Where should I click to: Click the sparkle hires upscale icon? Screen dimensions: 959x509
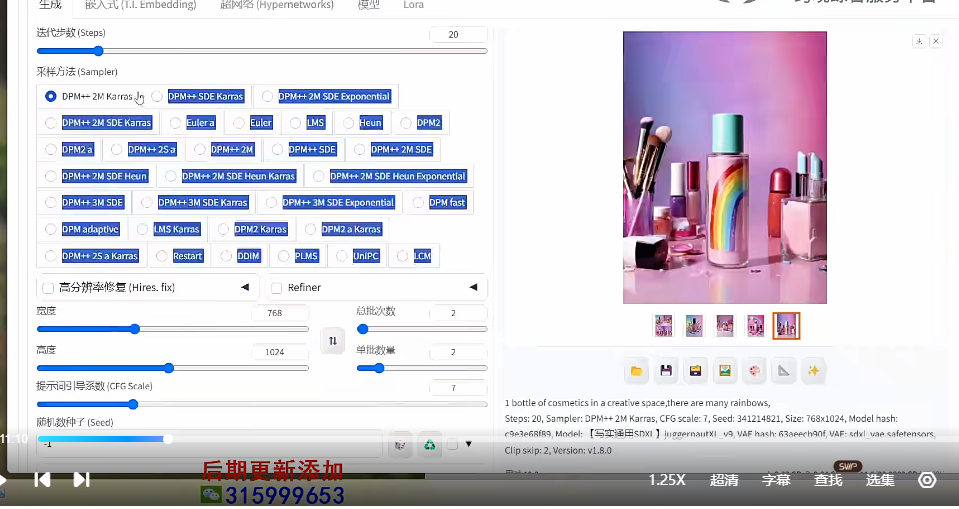[813, 371]
